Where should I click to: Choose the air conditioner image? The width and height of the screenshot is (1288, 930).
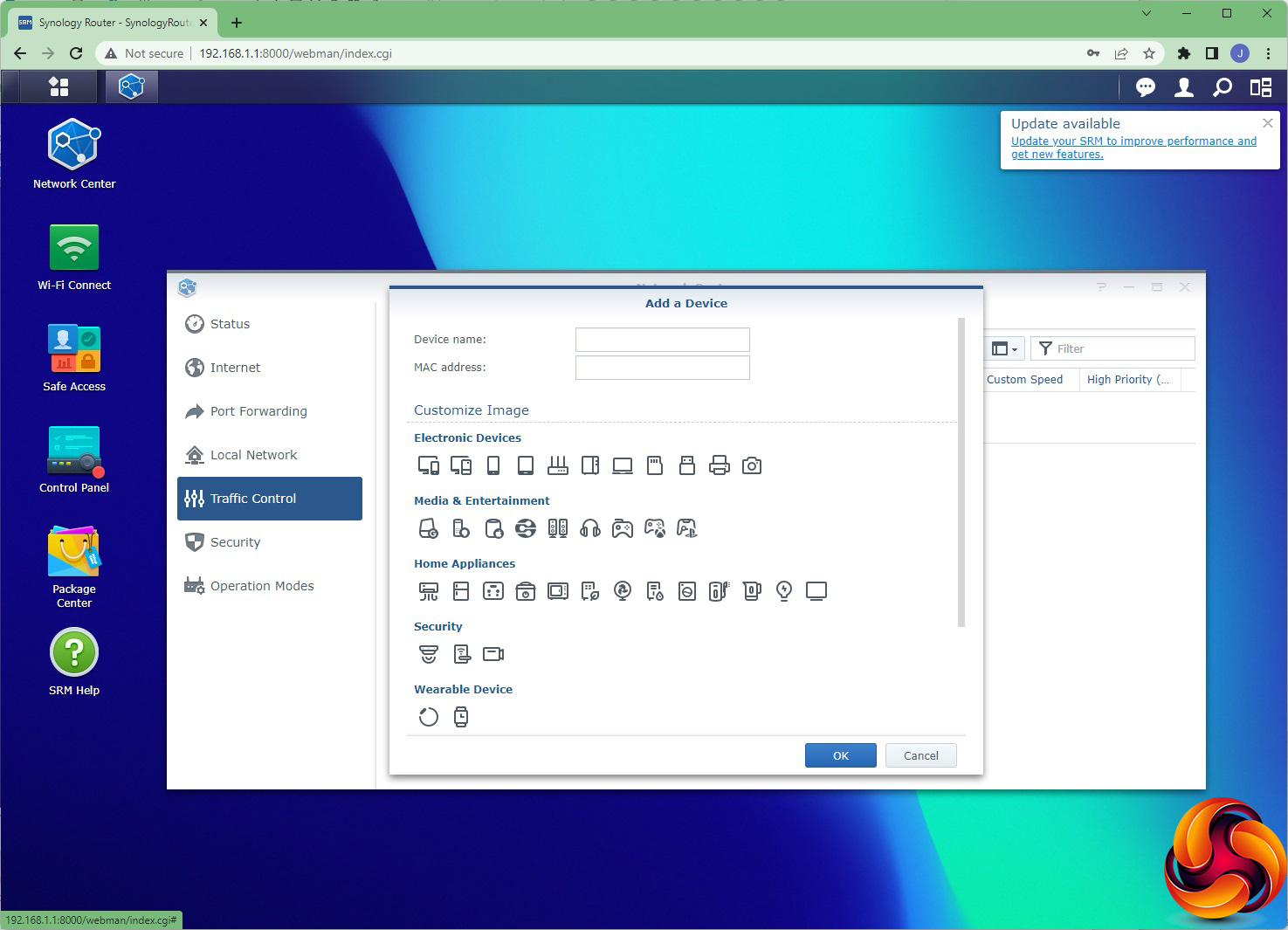click(429, 591)
